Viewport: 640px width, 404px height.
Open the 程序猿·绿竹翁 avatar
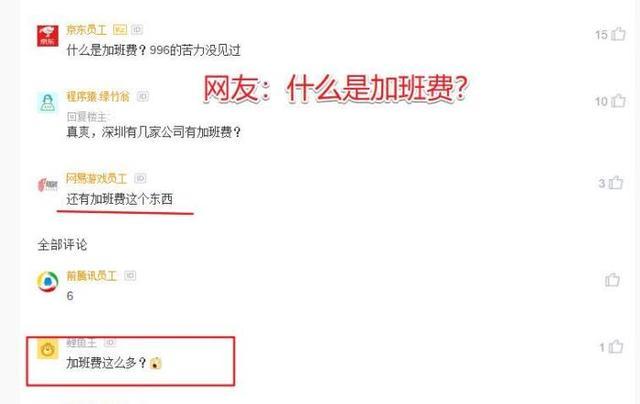tap(48, 102)
